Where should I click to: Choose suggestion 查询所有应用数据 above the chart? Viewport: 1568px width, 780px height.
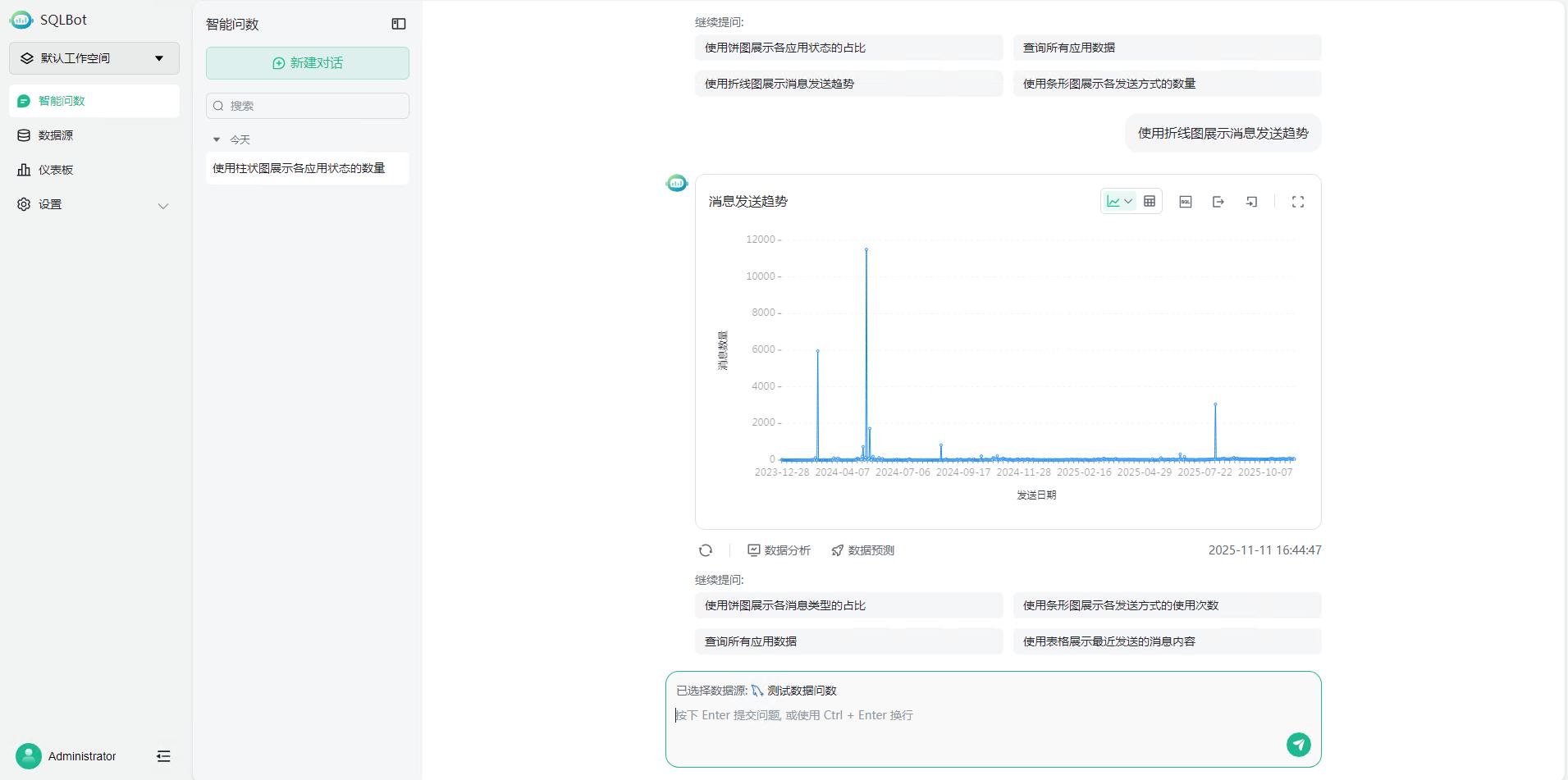point(1168,48)
